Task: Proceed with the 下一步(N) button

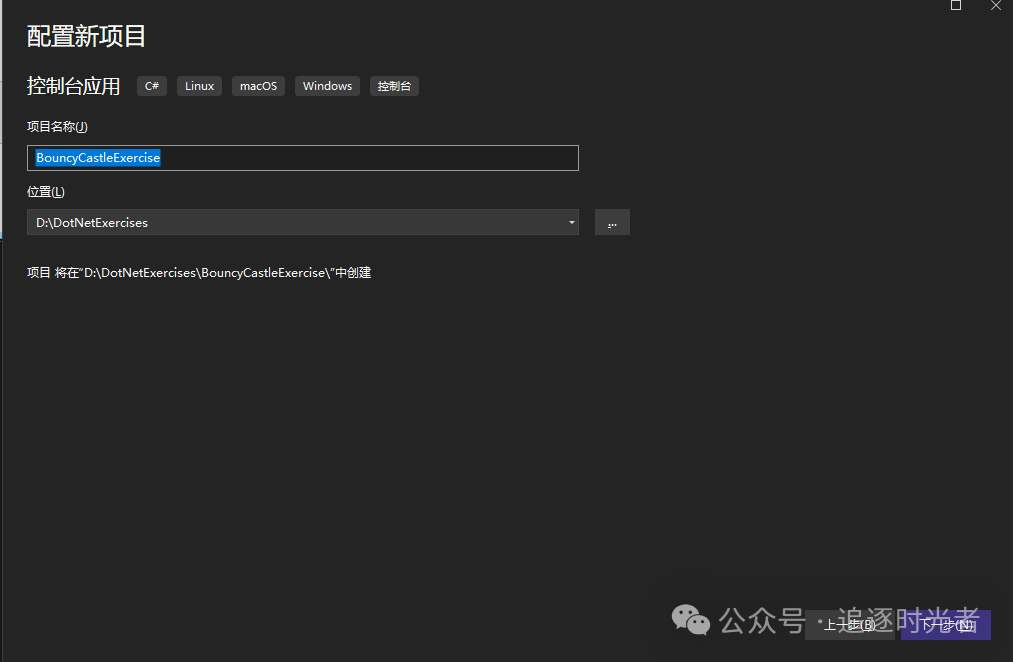Action: 946,625
